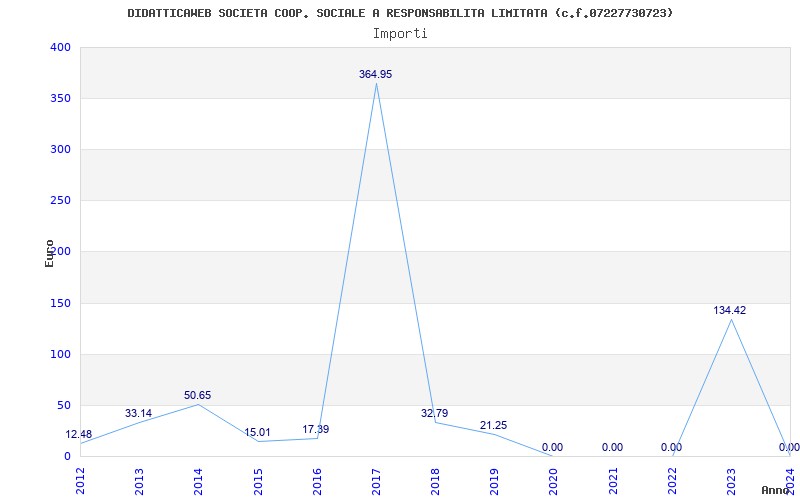The height and width of the screenshot is (500, 800).
Task: Select the 32.79 data label
Action: coord(435,413)
